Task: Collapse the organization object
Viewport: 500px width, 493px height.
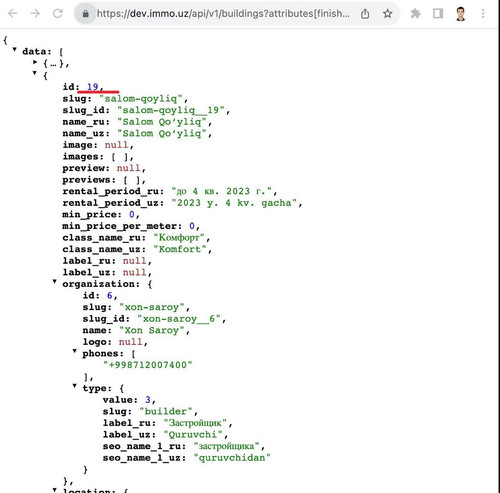Action: 55,282
